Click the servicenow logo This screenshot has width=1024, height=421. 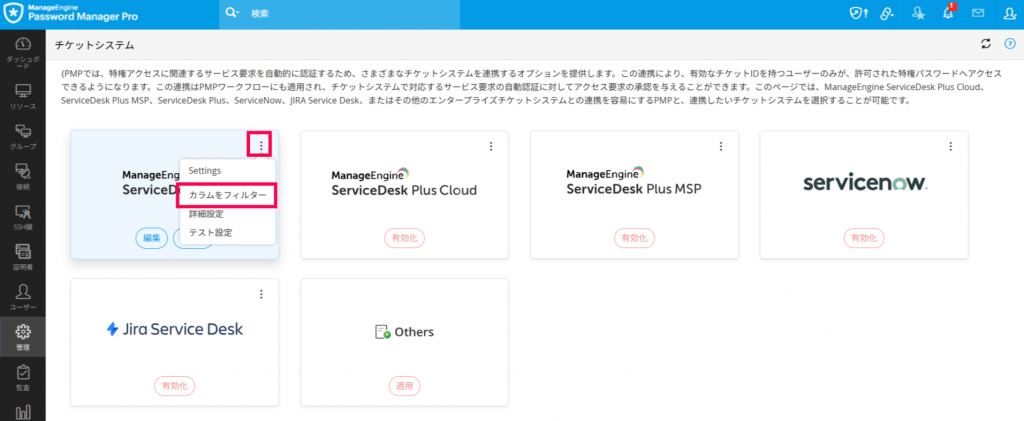click(x=865, y=183)
